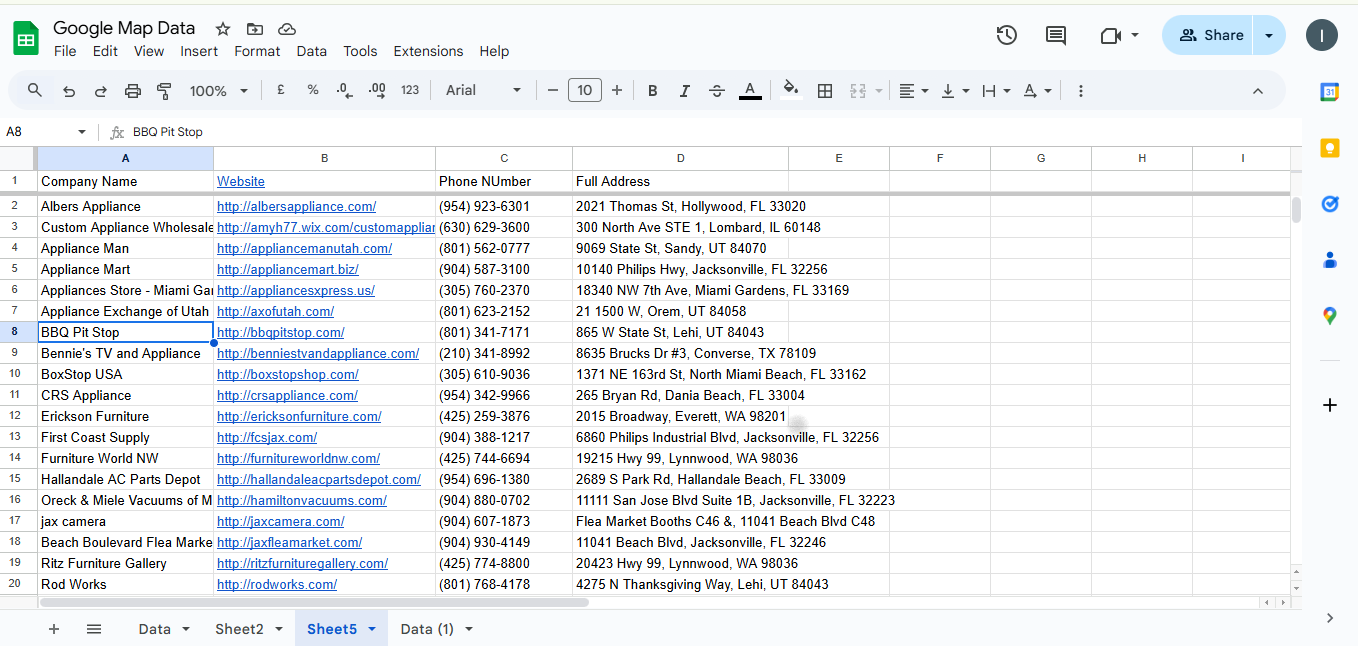Screen dimensions: 1358x646
Task: Open the fill color picker
Action: 791,91
